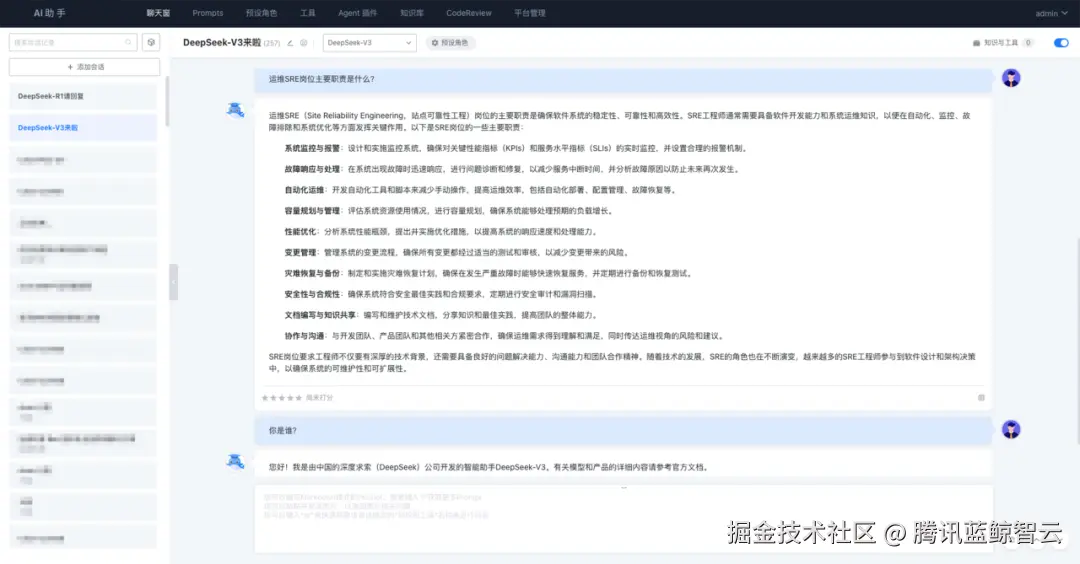Go to the Agent 插件 tab

pos(357,13)
